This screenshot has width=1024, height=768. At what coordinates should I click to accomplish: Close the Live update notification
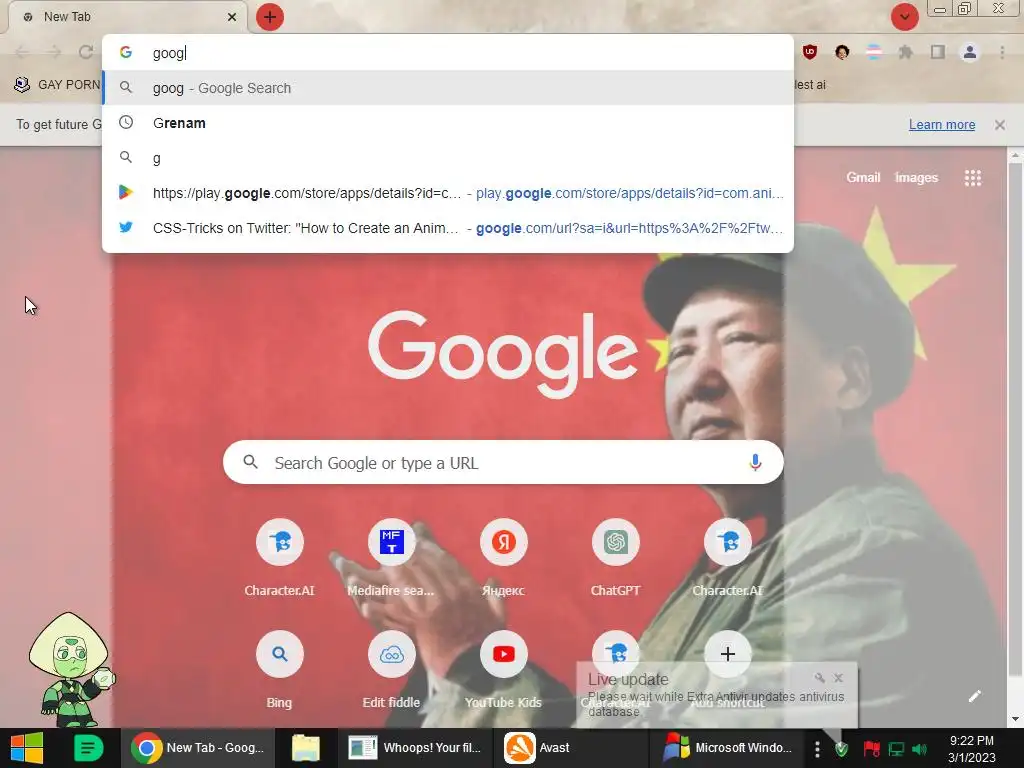(x=839, y=678)
